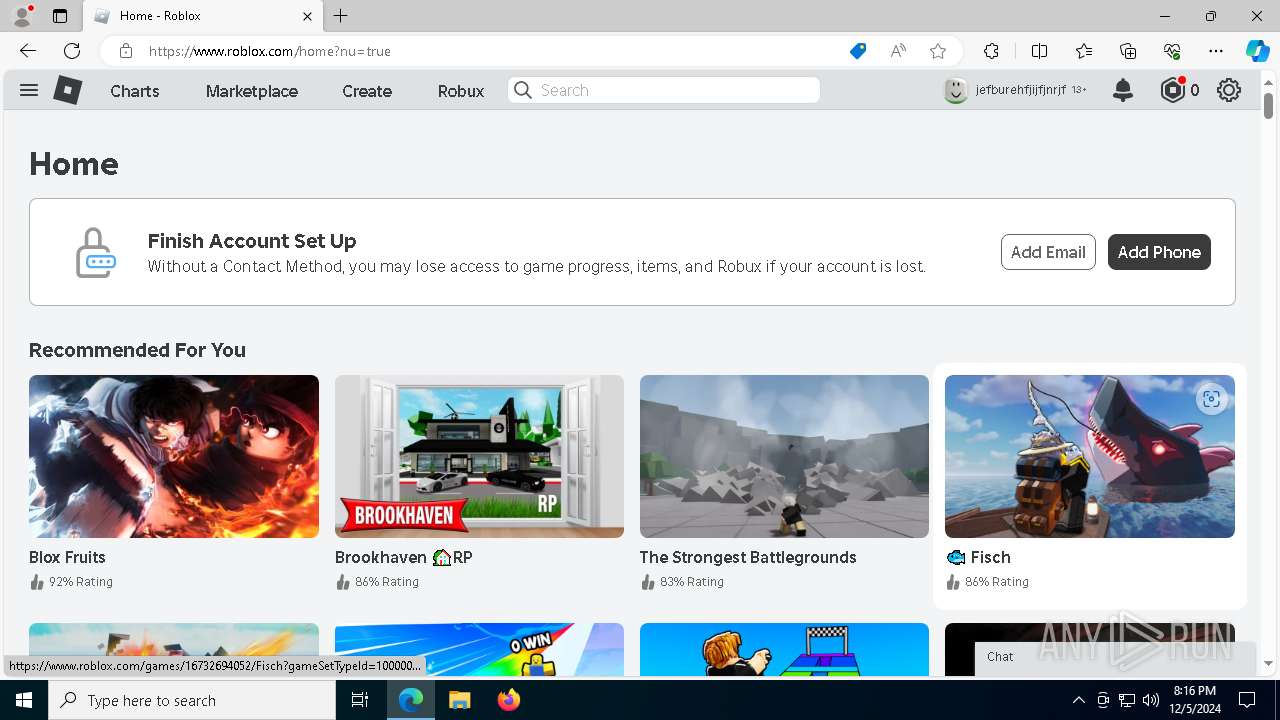Open the Brookhaven RP title link

pyautogui.click(x=404, y=557)
